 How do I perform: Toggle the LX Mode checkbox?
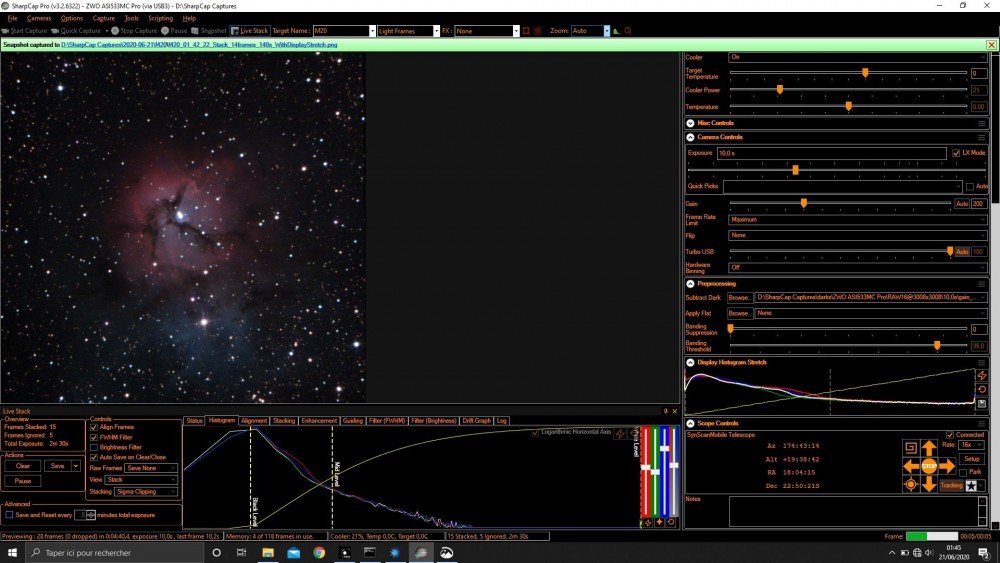tap(956, 153)
